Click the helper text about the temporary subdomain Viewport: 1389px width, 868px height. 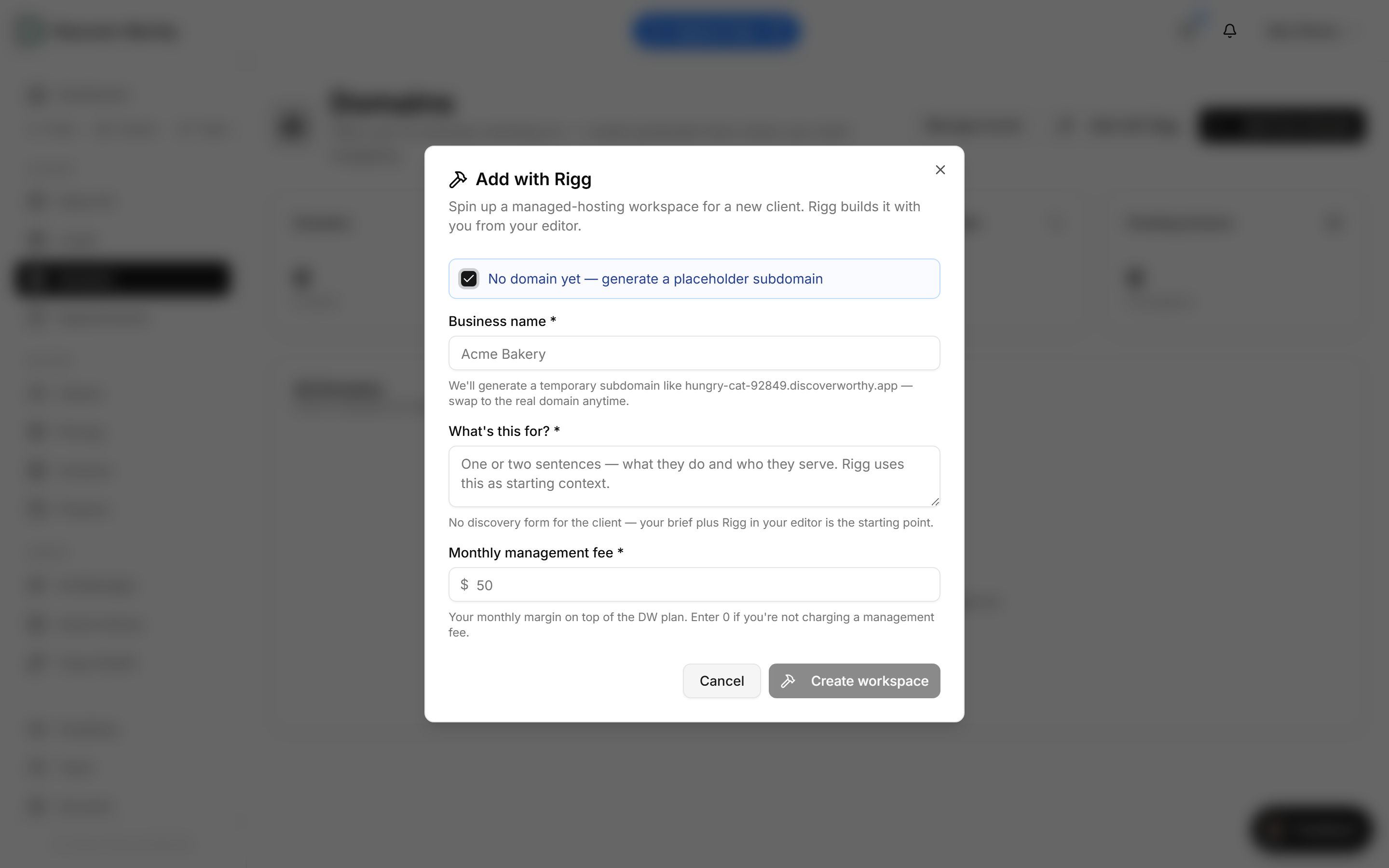[x=681, y=393]
